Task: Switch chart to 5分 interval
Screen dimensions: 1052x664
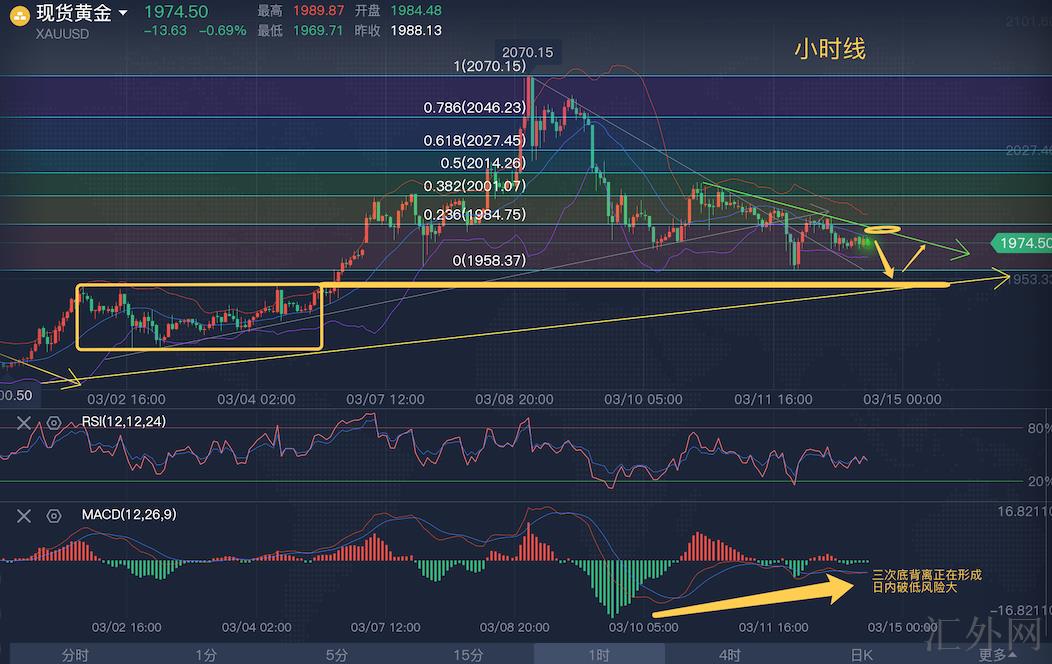Action: click(x=337, y=655)
